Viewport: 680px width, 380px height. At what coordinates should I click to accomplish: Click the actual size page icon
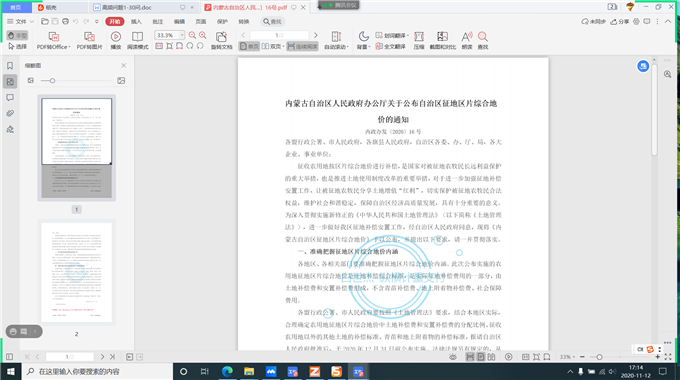pos(159,46)
